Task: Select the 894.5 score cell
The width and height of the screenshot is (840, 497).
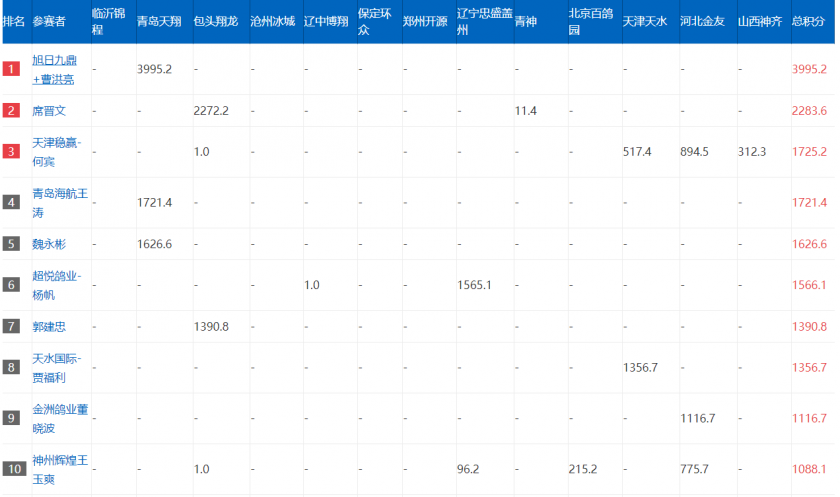Action: click(x=694, y=152)
